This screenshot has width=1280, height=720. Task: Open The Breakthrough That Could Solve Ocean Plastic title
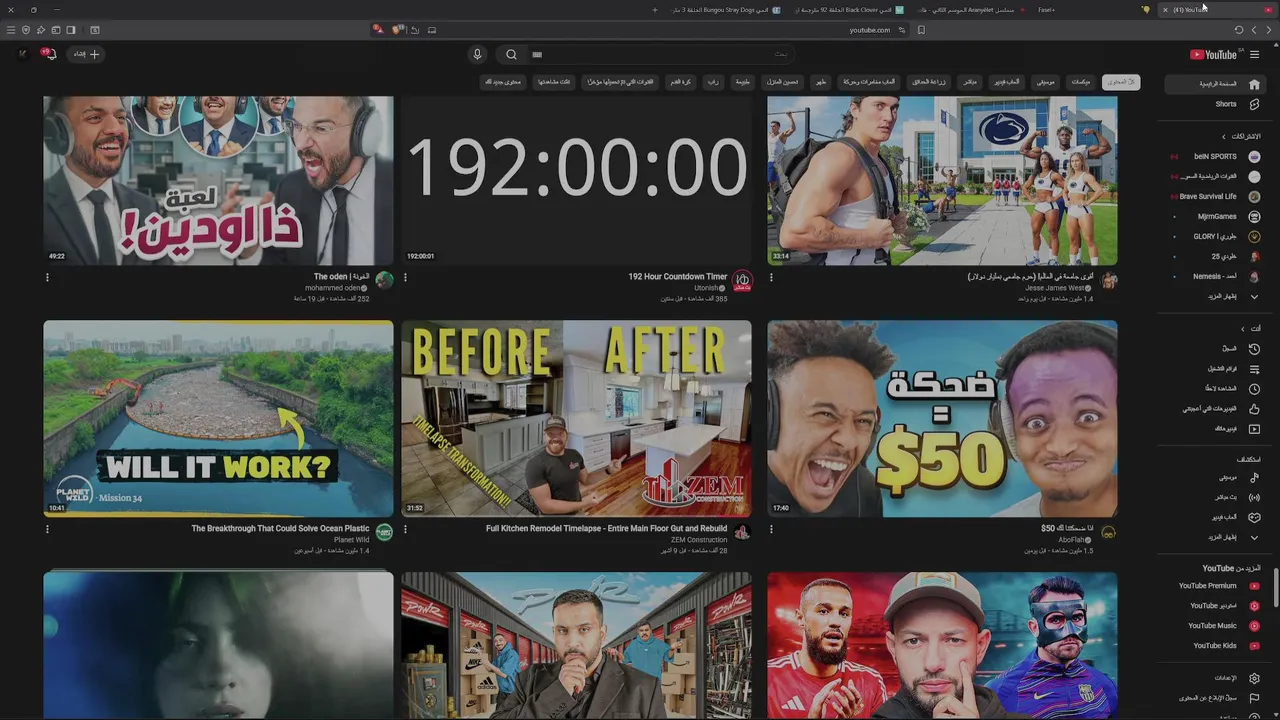[x=280, y=529]
